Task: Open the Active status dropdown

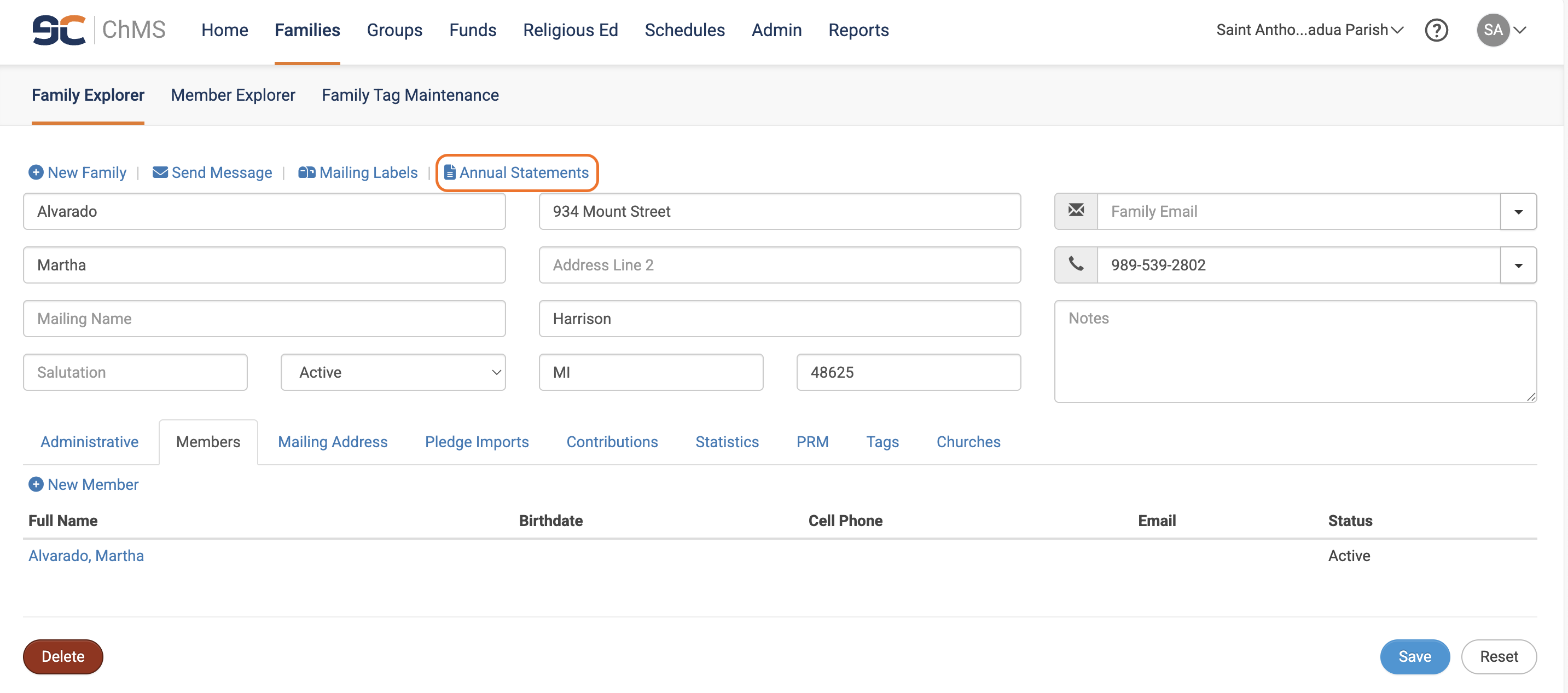Action: tap(393, 372)
